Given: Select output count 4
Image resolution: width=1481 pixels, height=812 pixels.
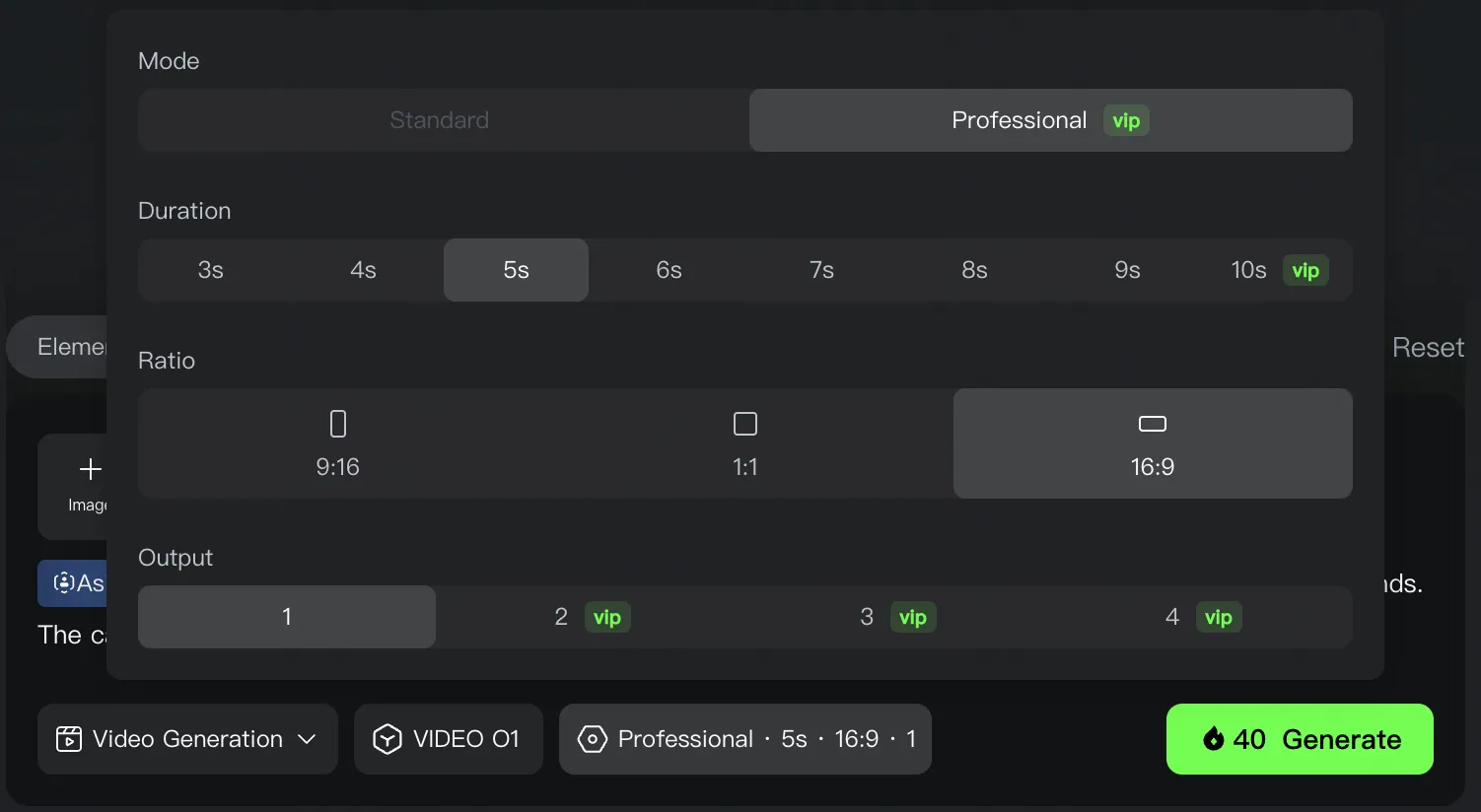Looking at the screenshot, I should point(1171,617).
